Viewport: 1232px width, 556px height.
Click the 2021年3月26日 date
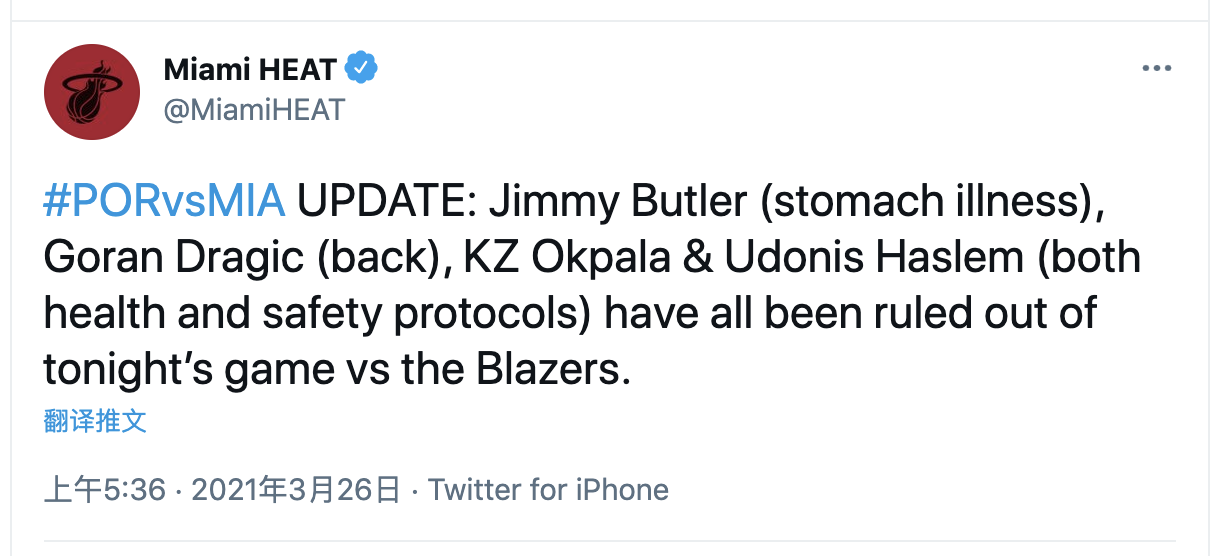[295, 490]
